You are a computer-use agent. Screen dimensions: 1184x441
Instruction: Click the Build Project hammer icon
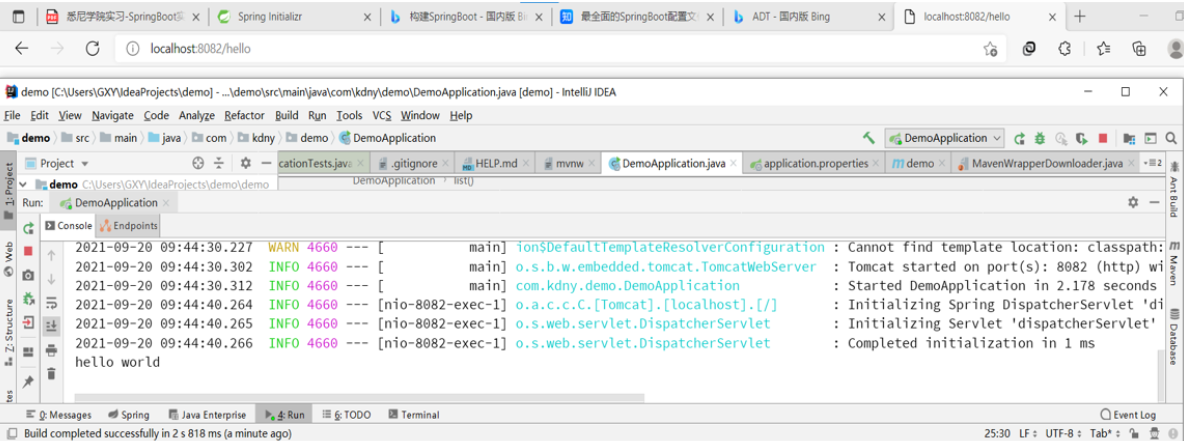tap(869, 138)
